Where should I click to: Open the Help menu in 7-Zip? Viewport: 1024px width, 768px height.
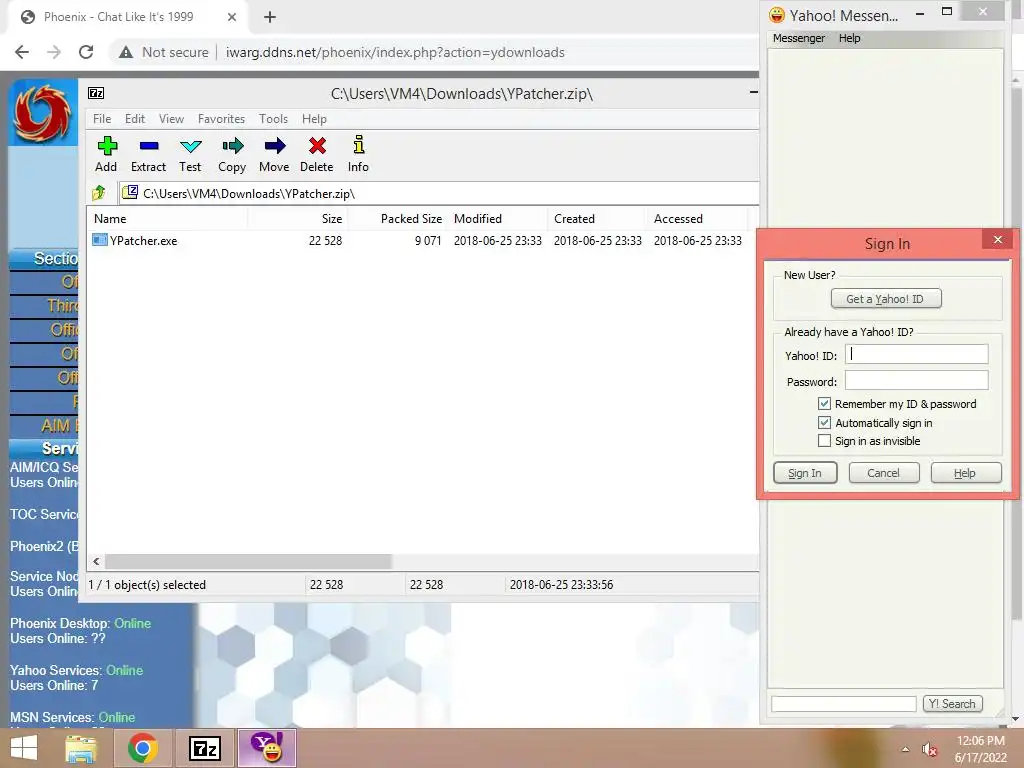click(x=314, y=119)
